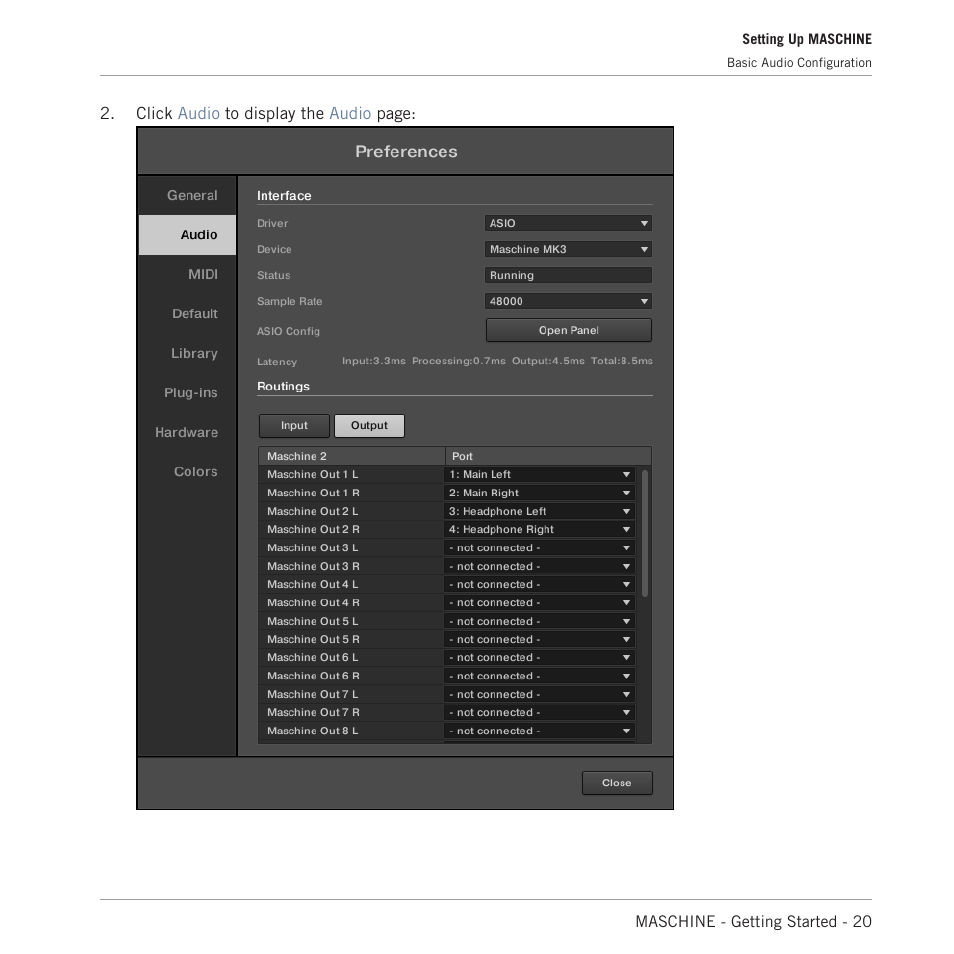The height and width of the screenshot is (954, 954).
Task: Open port dropdown for Maschine Out 3 L
Action: click(540, 548)
